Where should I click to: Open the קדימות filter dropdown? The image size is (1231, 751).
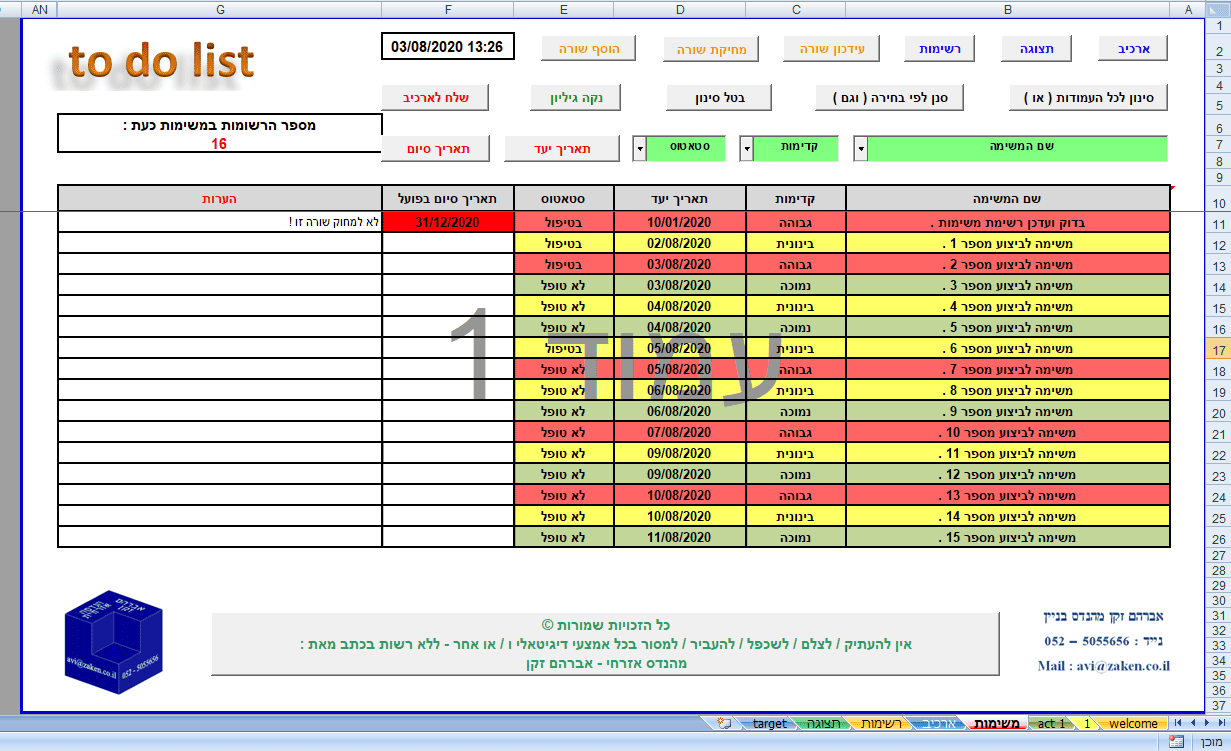click(746, 149)
